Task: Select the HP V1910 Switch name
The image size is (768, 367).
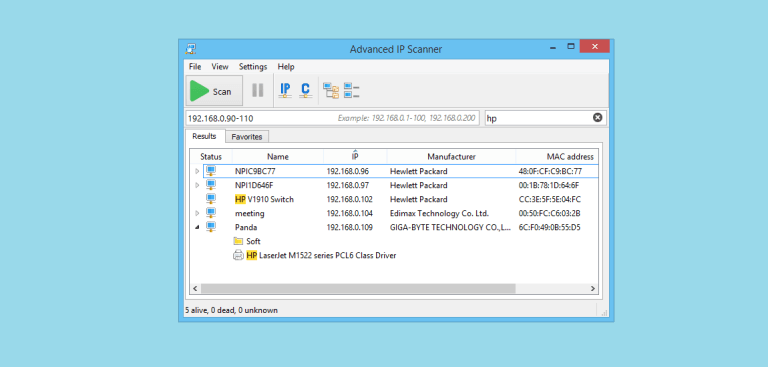Action: [264, 199]
